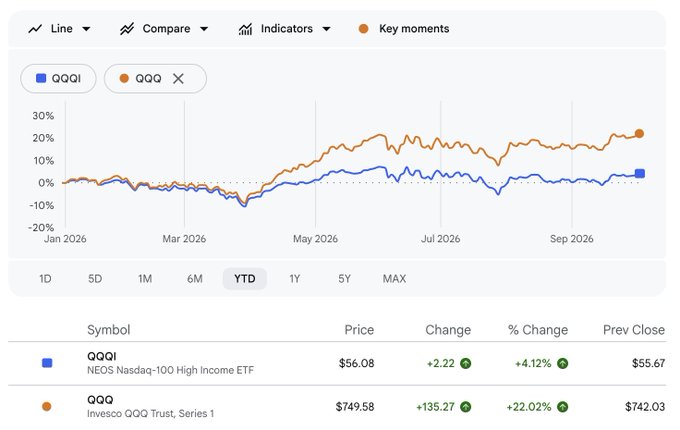Click the blue square in QQQI table row
Viewport: 680px width, 430px height.
click(47, 363)
